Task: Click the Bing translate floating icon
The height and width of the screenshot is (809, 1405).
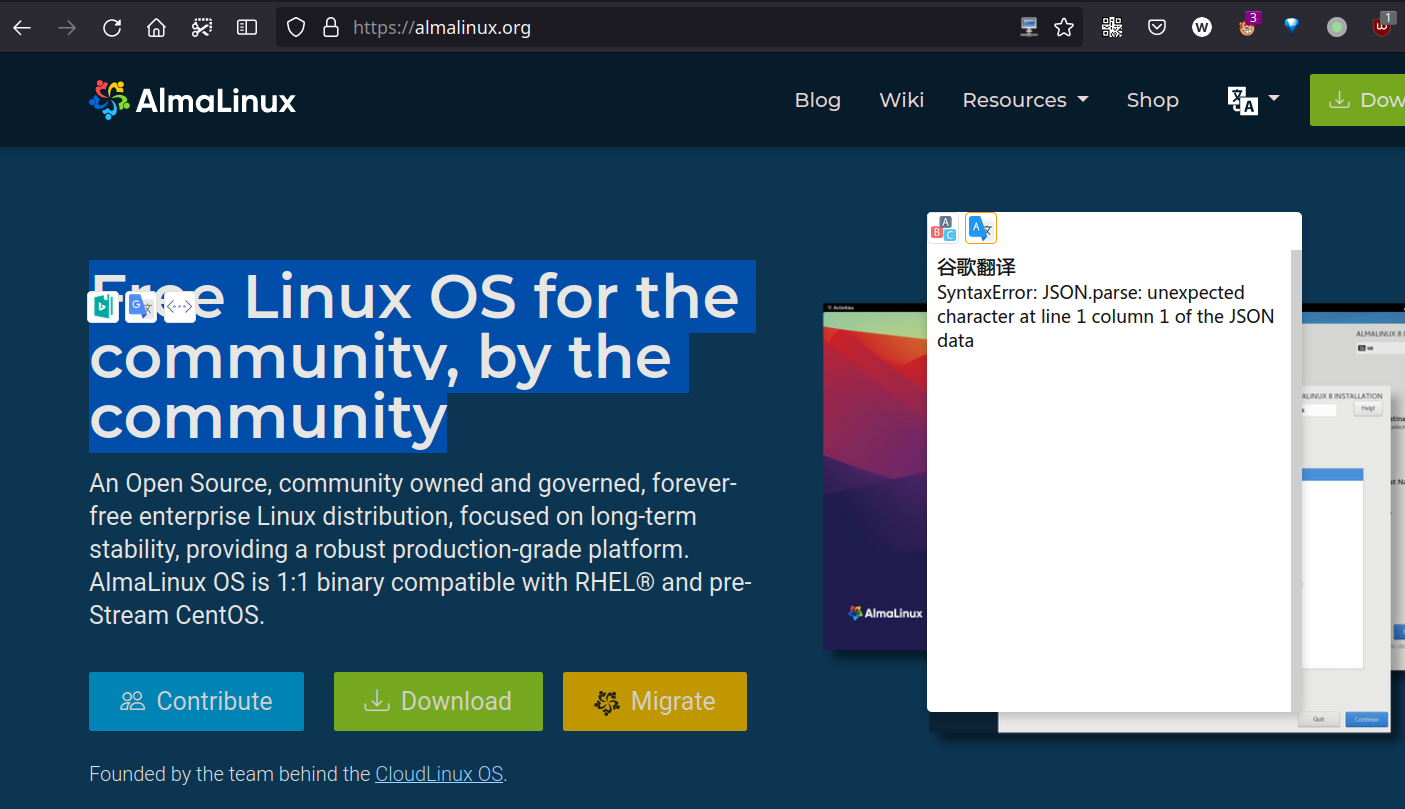Action: (103, 307)
